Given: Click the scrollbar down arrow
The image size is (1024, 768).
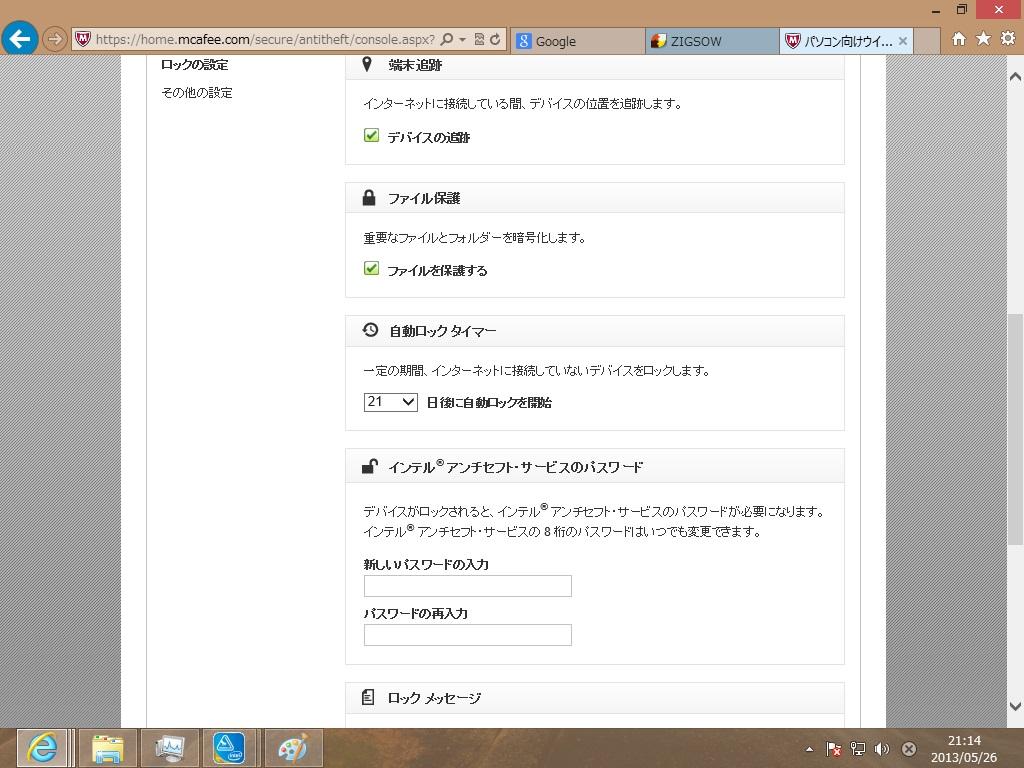Looking at the screenshot, I should click(x=1015, y=706).
